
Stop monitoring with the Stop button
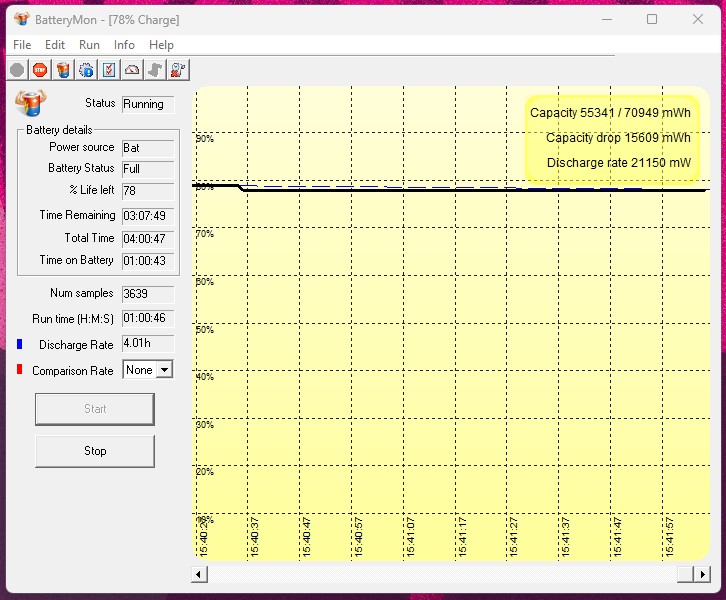pos(95,451)
